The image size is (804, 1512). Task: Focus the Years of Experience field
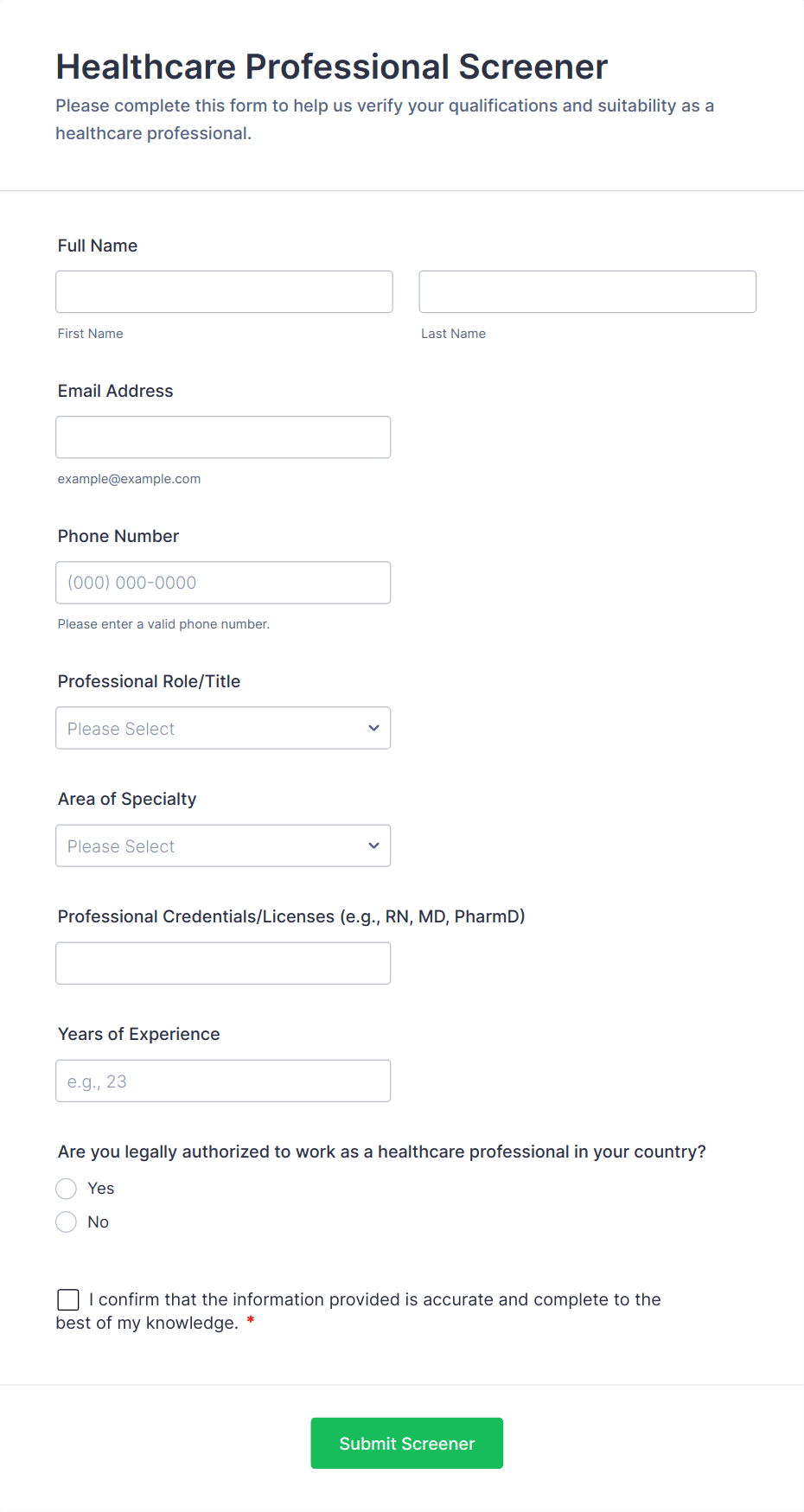[223, 1081]
